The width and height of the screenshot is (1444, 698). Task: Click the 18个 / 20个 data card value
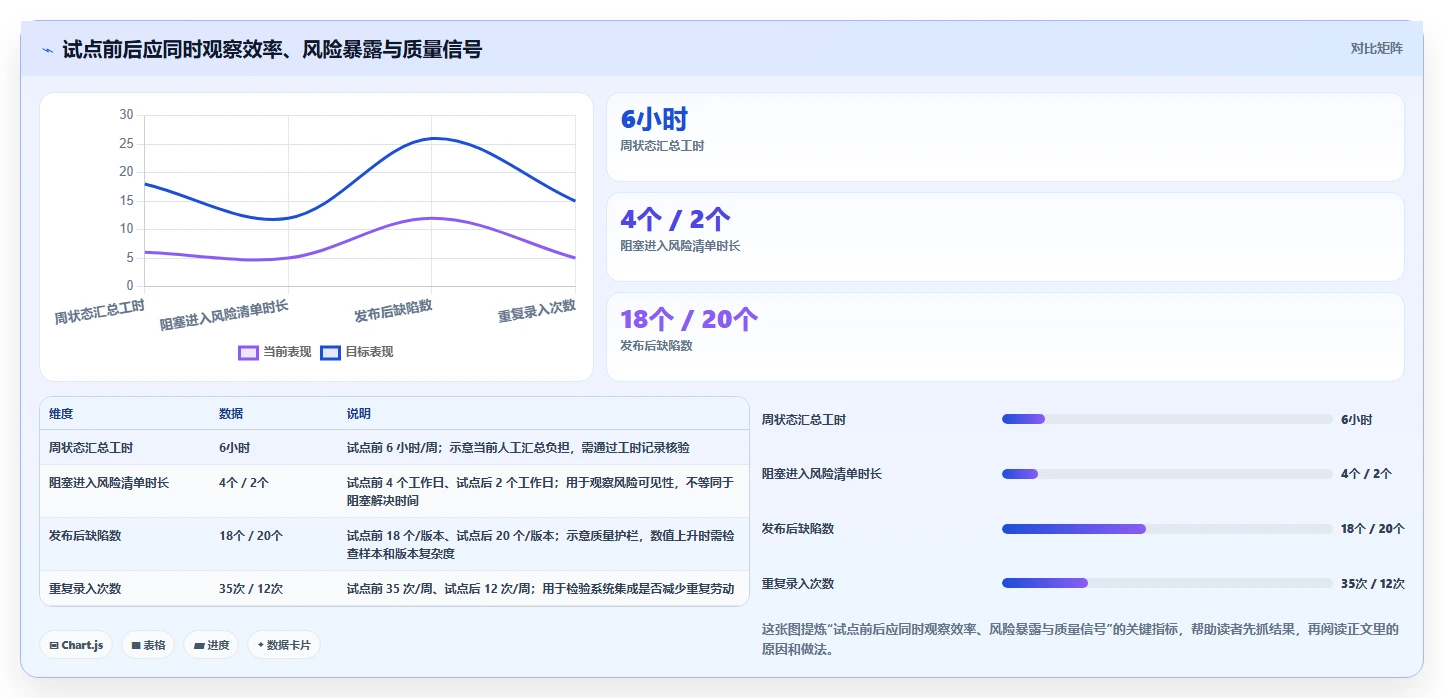coord(689,320)
